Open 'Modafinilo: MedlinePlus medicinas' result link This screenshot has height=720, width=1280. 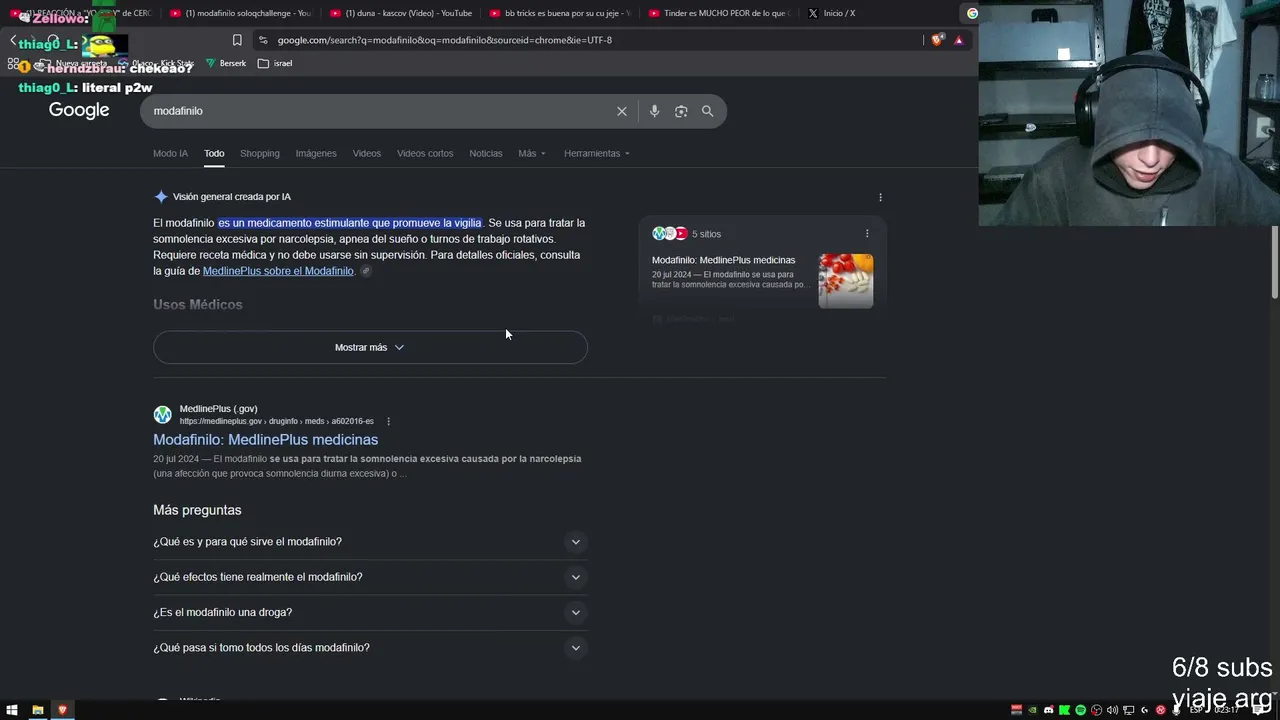coord(265,440)
